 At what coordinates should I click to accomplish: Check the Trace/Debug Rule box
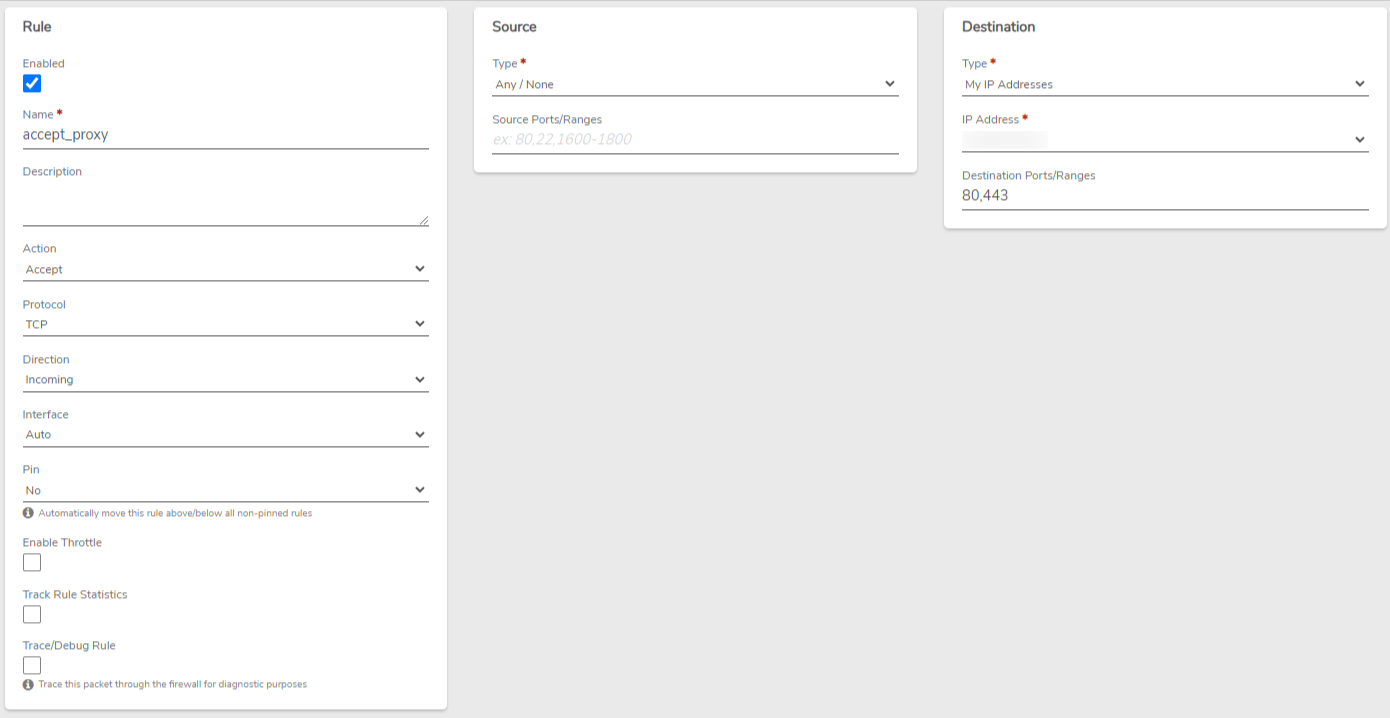pos(32,665)
